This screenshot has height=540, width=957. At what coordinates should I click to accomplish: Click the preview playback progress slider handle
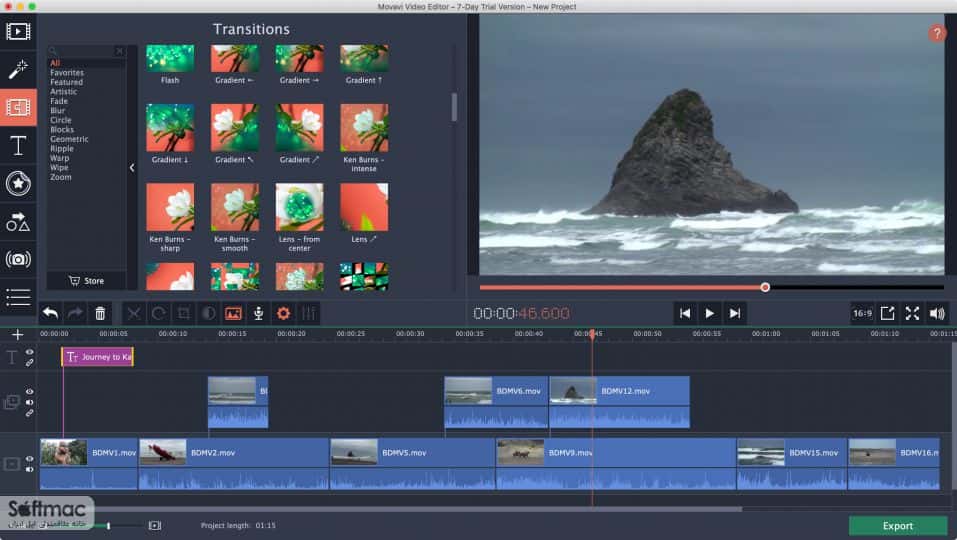pyautogui.click(x=765, y=287)
